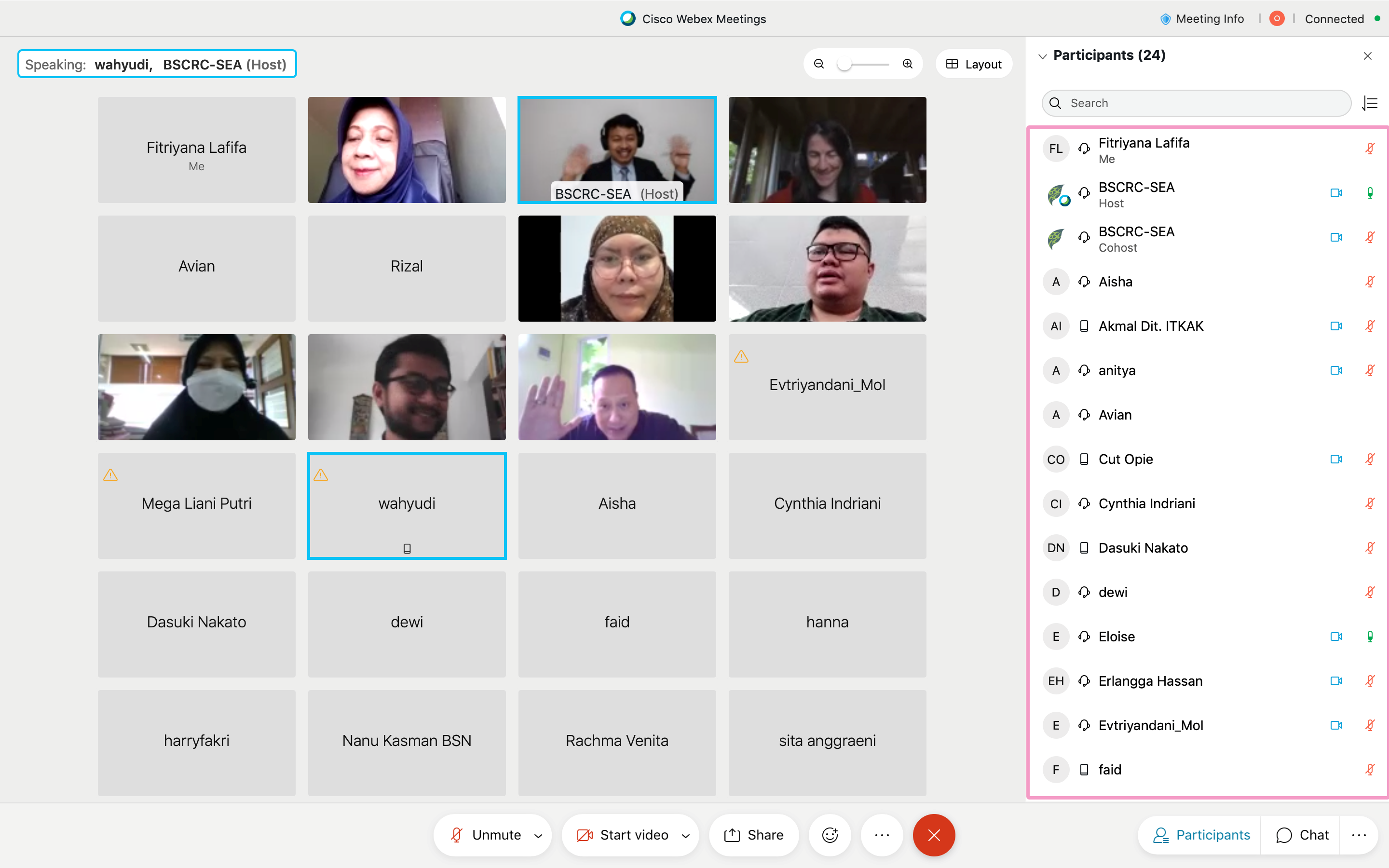Switch to the Chat panel tab
1389x868 pixels.
click(x=1302, y=835)
